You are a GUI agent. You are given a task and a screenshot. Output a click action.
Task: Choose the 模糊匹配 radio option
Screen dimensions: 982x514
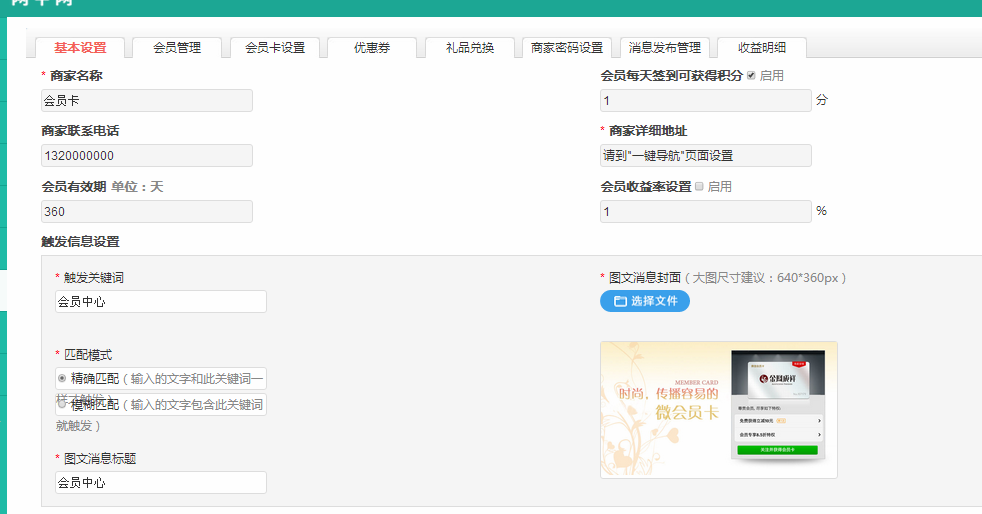click(62, 405)
